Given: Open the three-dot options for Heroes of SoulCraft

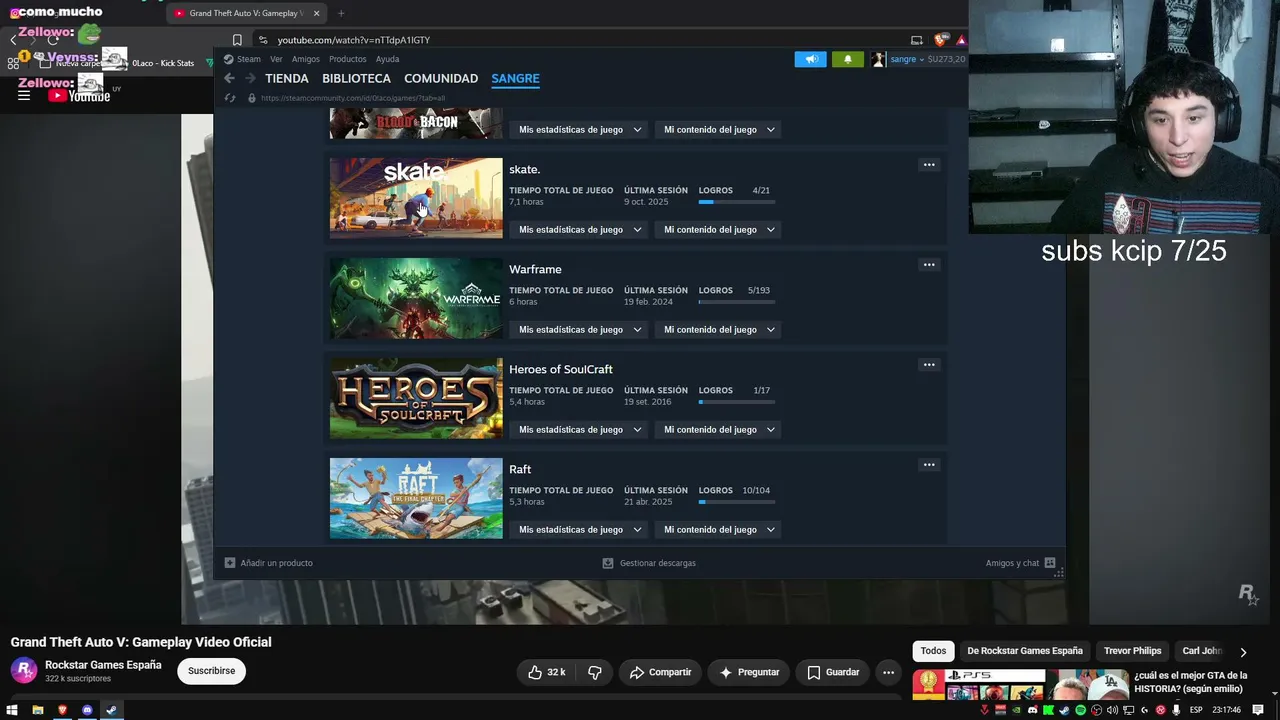Looking at the screenshot, I should point(929,365).
